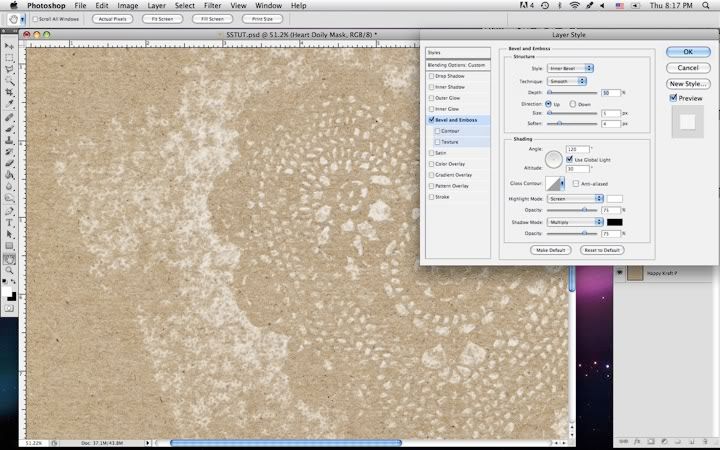
Task: Open the Style dropdown (Inner Bevel)
Action: tap(570, 68)
